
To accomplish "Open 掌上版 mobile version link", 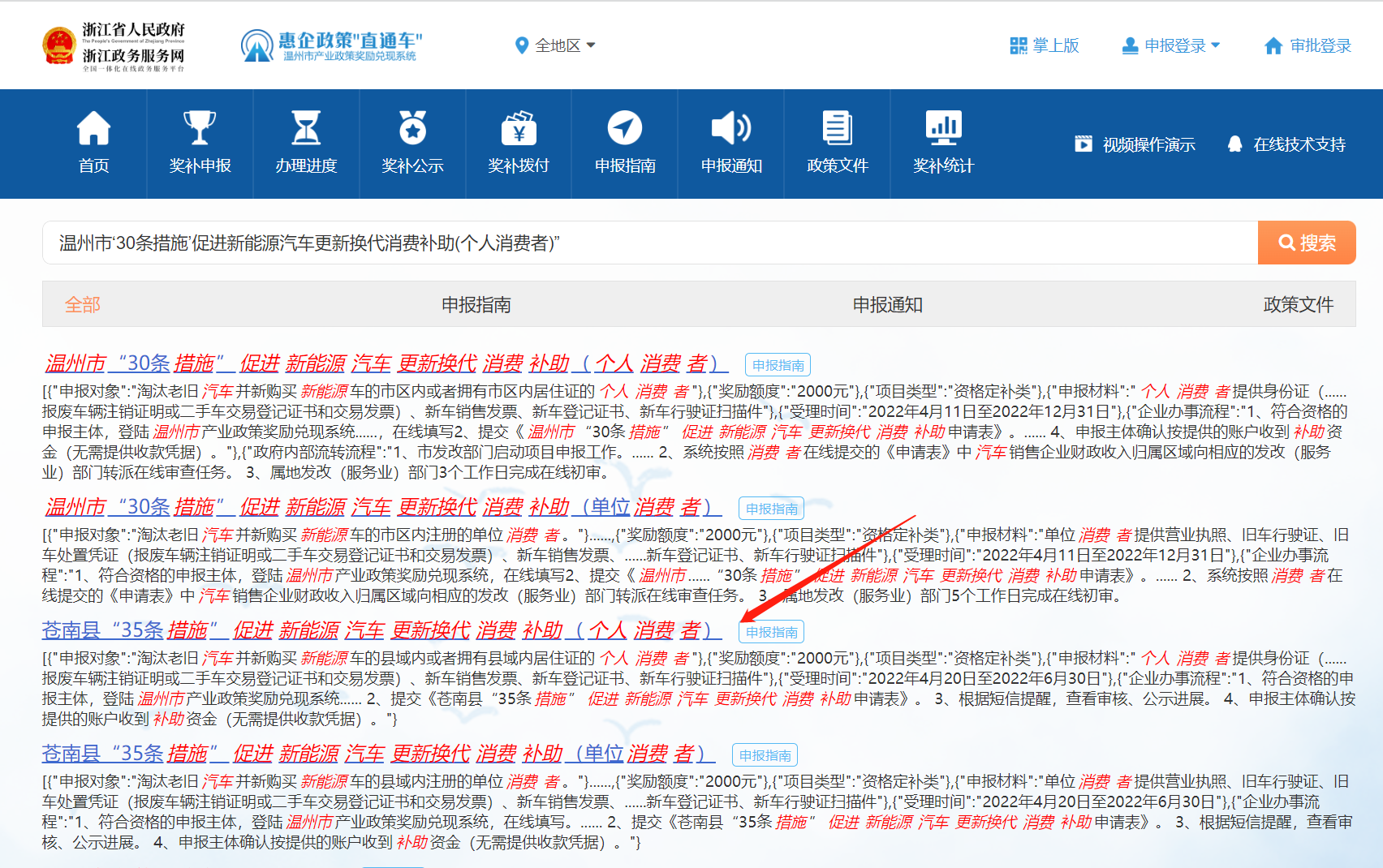I will click(1045, 45).
